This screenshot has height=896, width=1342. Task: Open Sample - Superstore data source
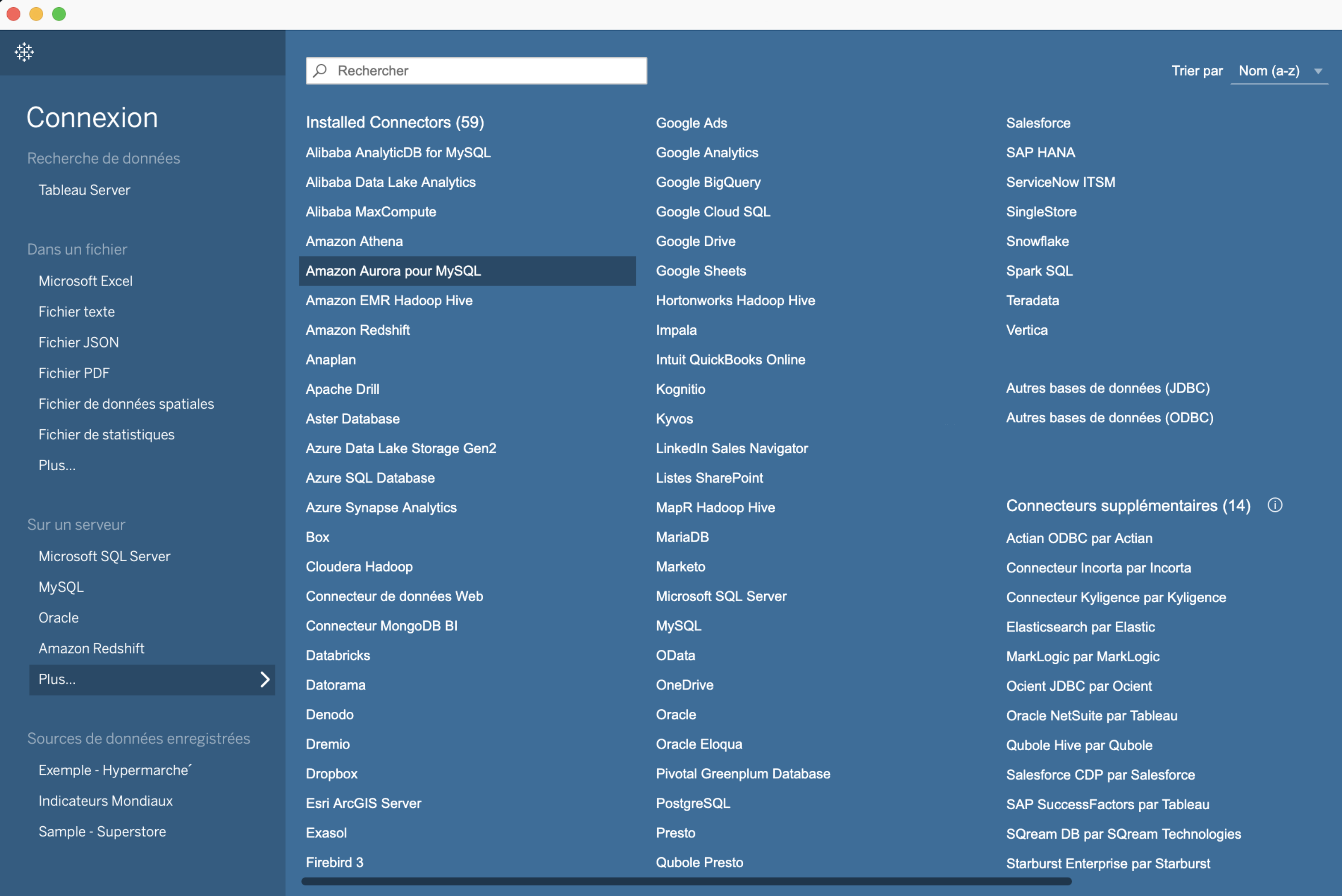(102, 831)
